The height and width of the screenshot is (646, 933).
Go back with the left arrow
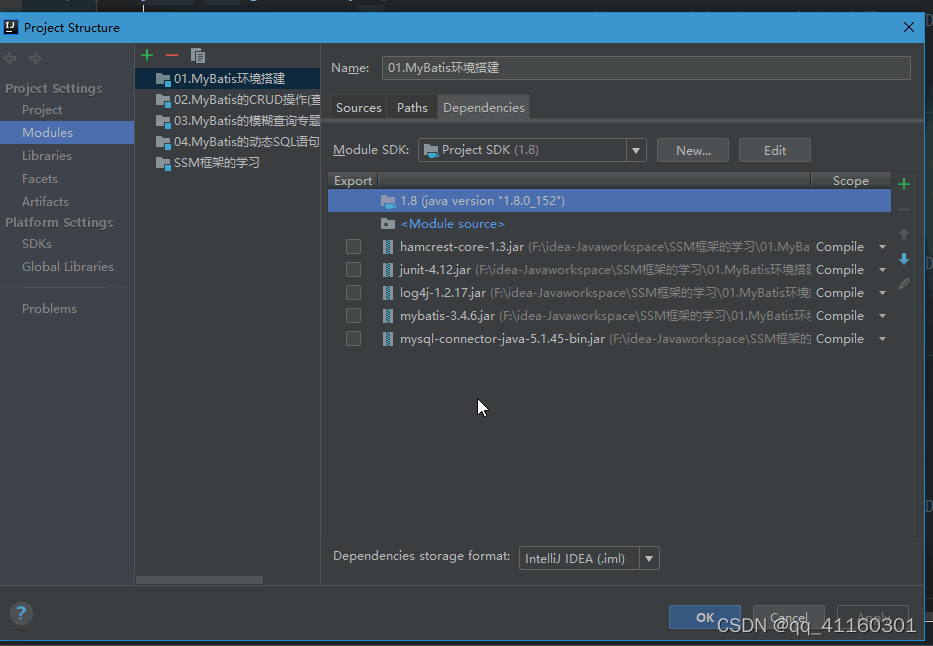10,58
